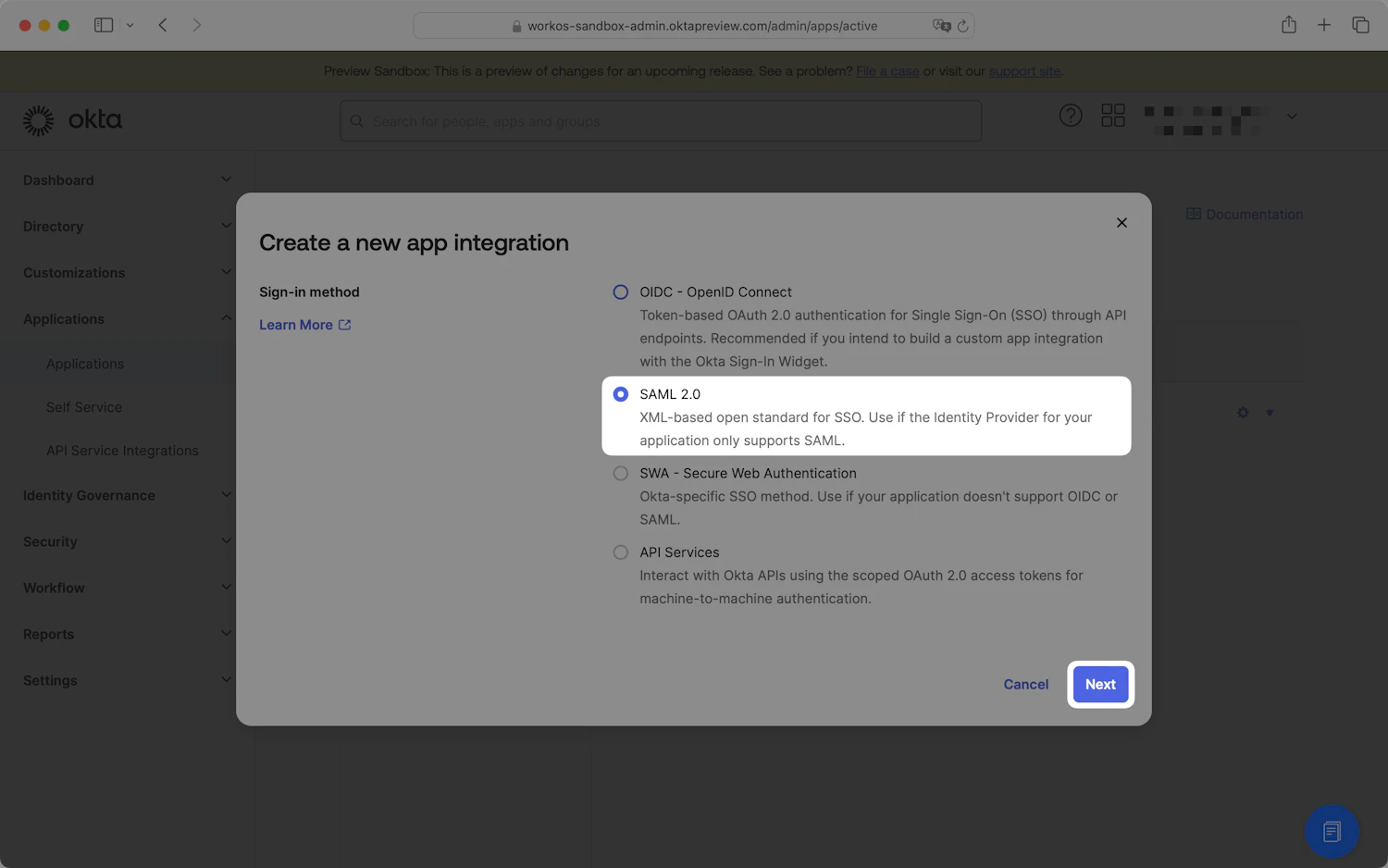Open API Service Integrations in sidebar
This screenshot has height=868, width=1388.
coord(122,452)
